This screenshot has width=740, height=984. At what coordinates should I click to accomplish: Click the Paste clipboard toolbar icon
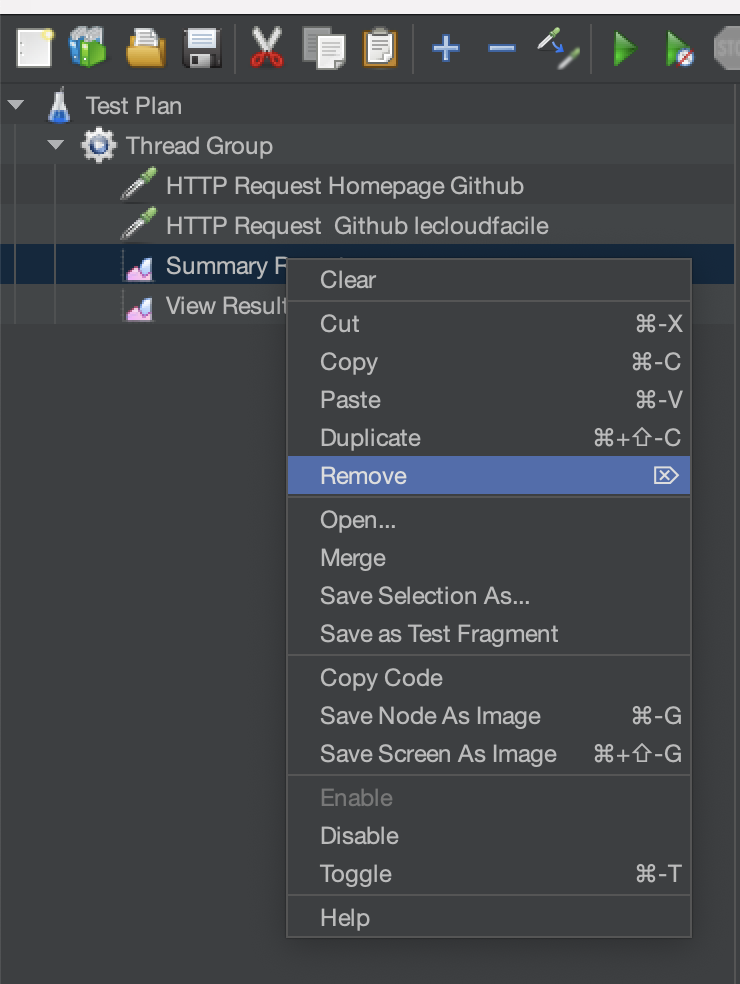coord(380,47)
